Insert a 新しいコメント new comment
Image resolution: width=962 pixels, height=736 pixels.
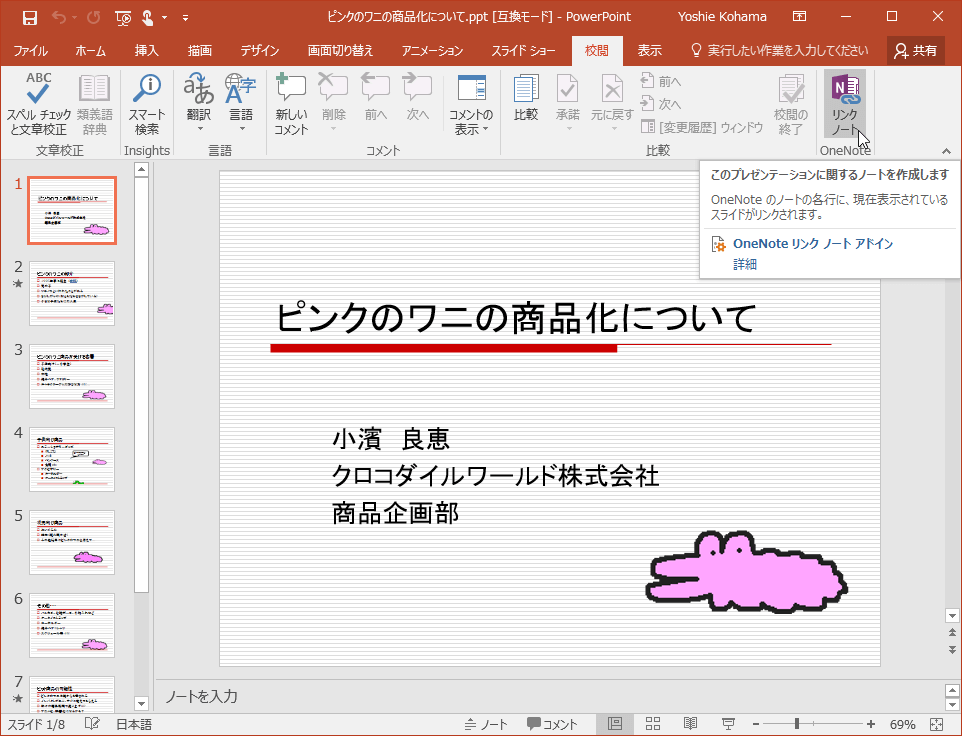click(290, 105)
